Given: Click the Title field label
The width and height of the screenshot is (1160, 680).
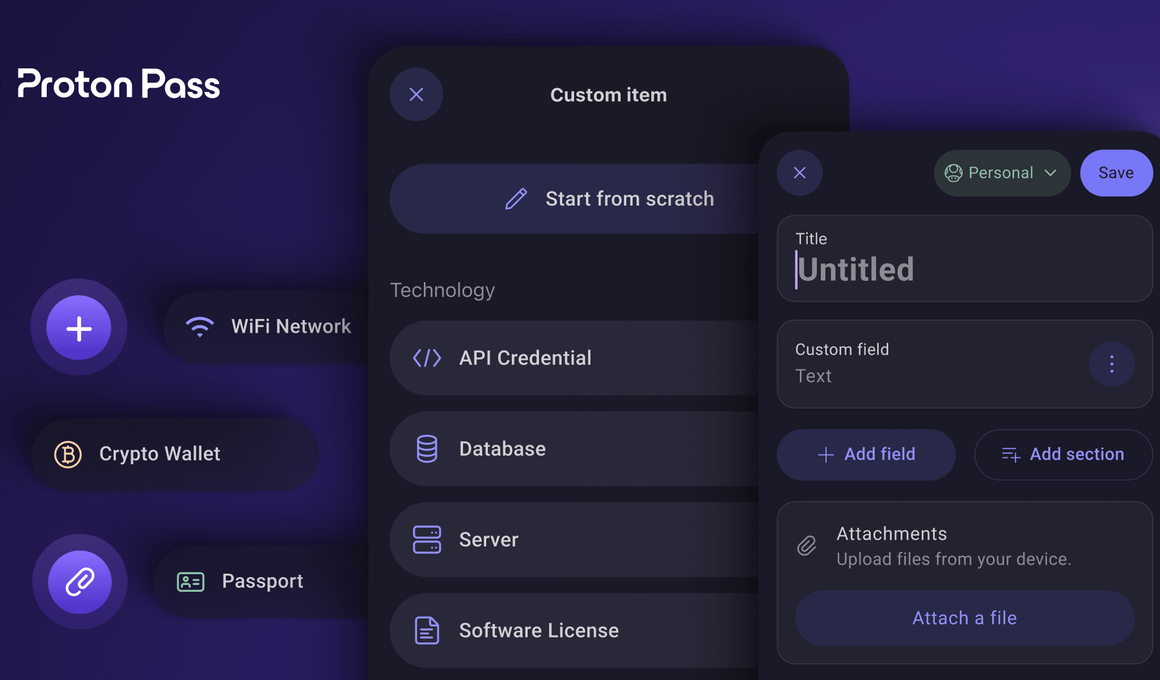Looking at the screenshot, I should [811, 238].
